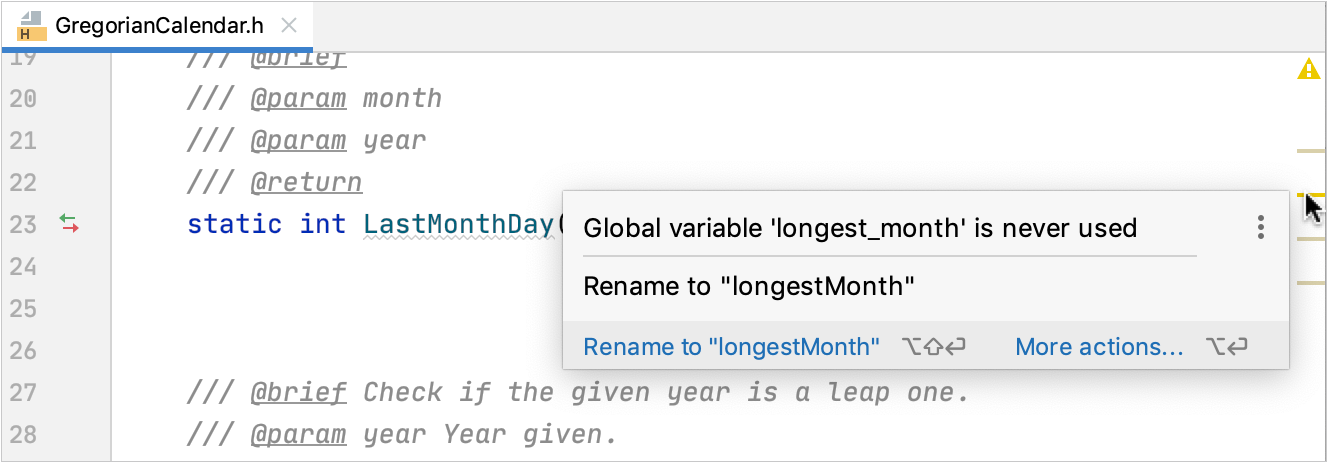Click the static keyword on line 23

tap(235, 224)
